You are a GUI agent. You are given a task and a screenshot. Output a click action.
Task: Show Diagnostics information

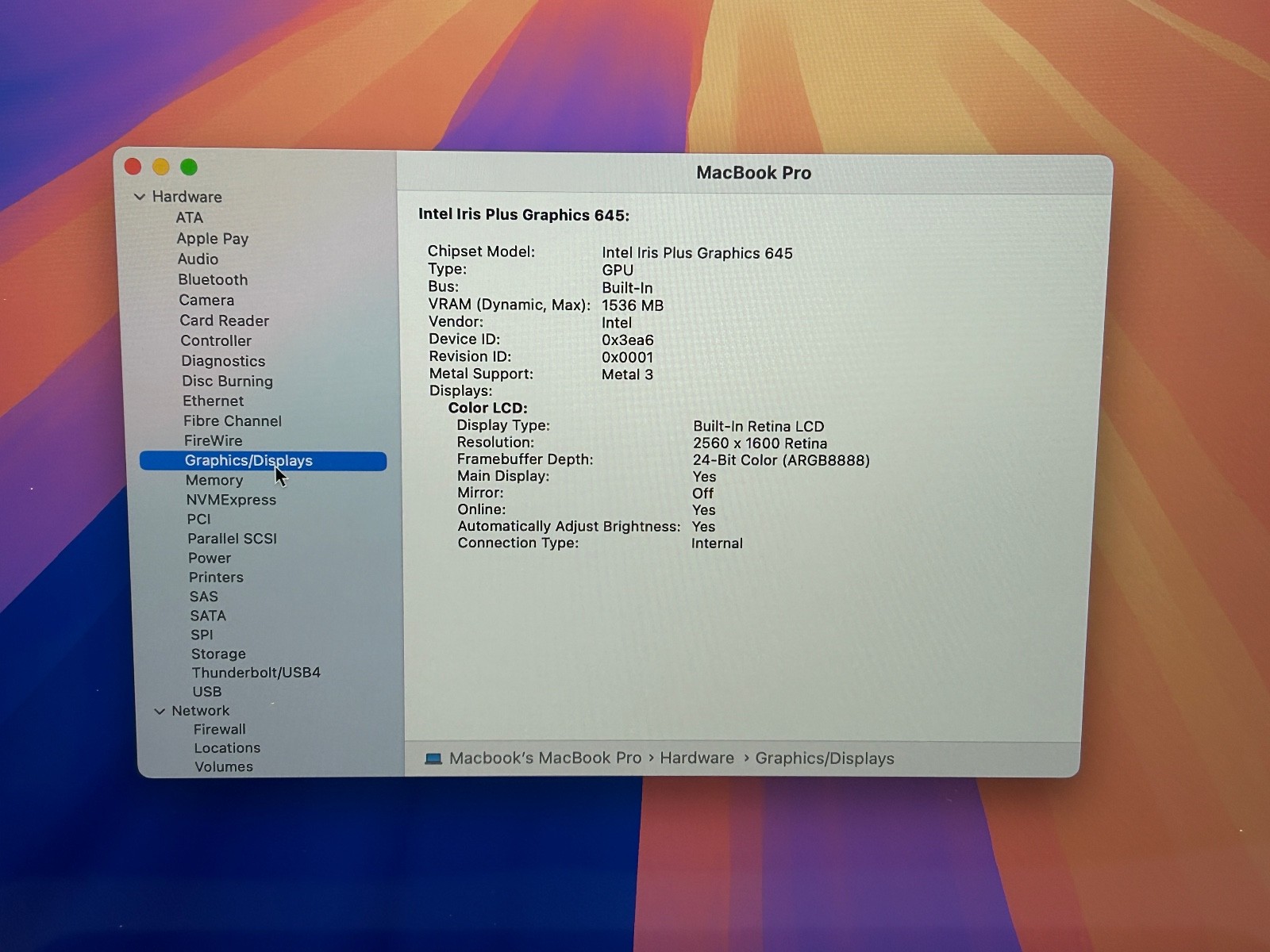223,361
